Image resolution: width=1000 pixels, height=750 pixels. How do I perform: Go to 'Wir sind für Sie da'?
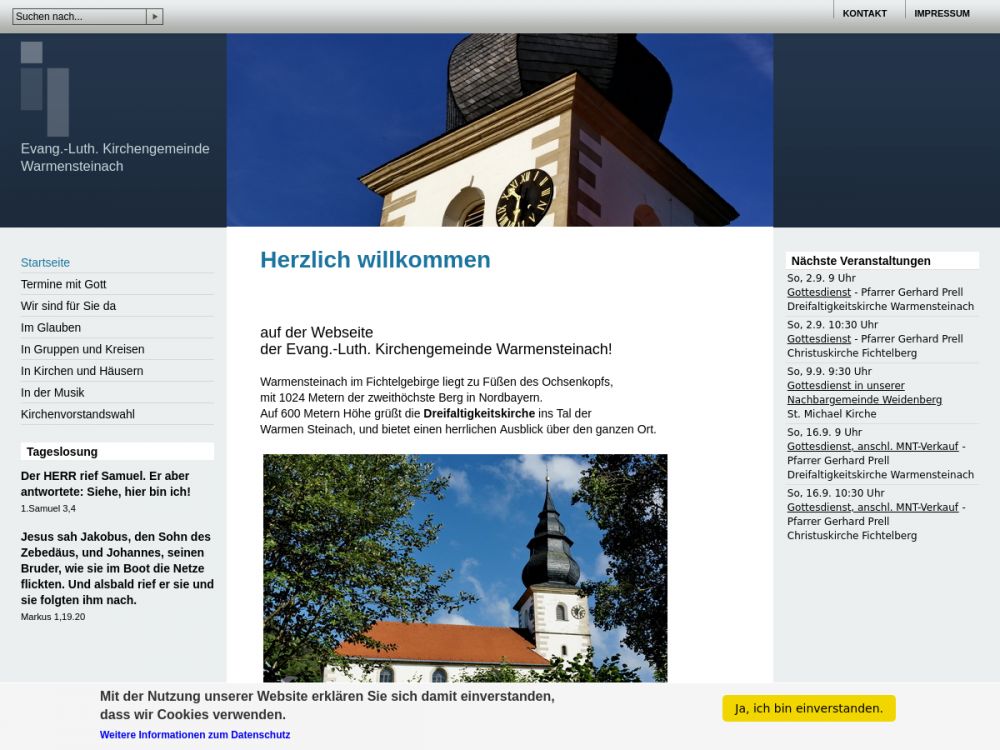(x=68, y=306)
